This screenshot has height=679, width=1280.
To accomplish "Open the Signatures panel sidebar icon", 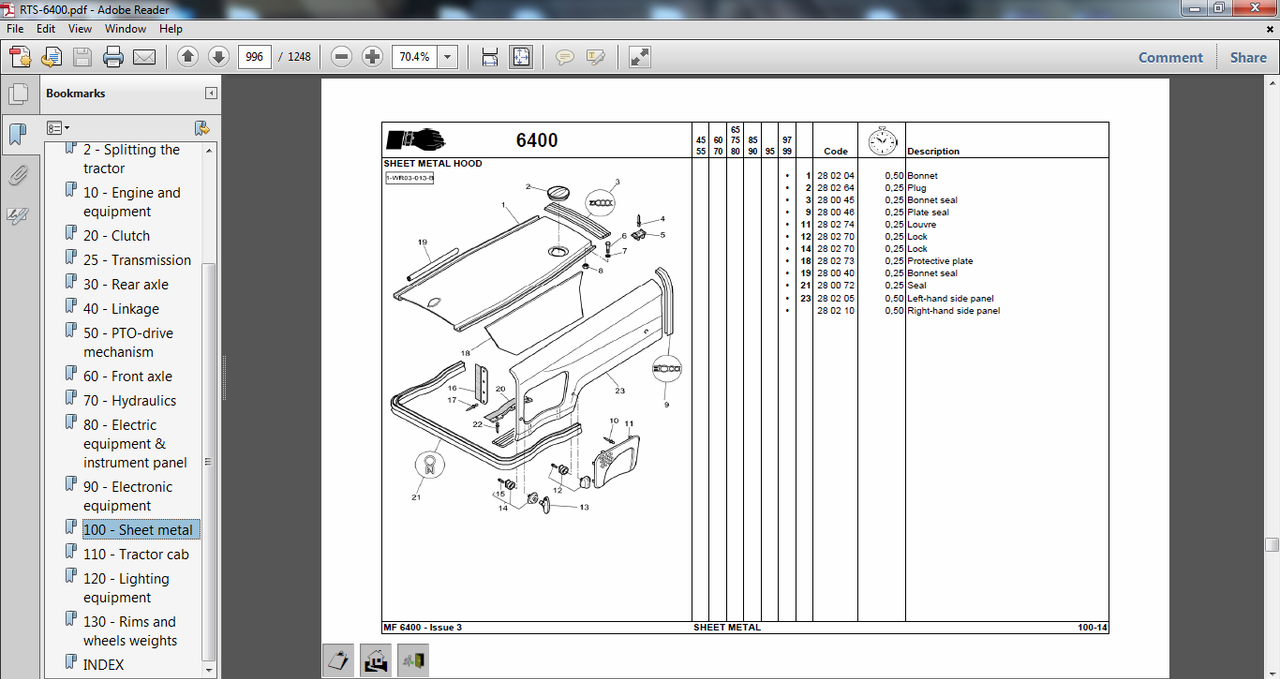I will (17, 214).
